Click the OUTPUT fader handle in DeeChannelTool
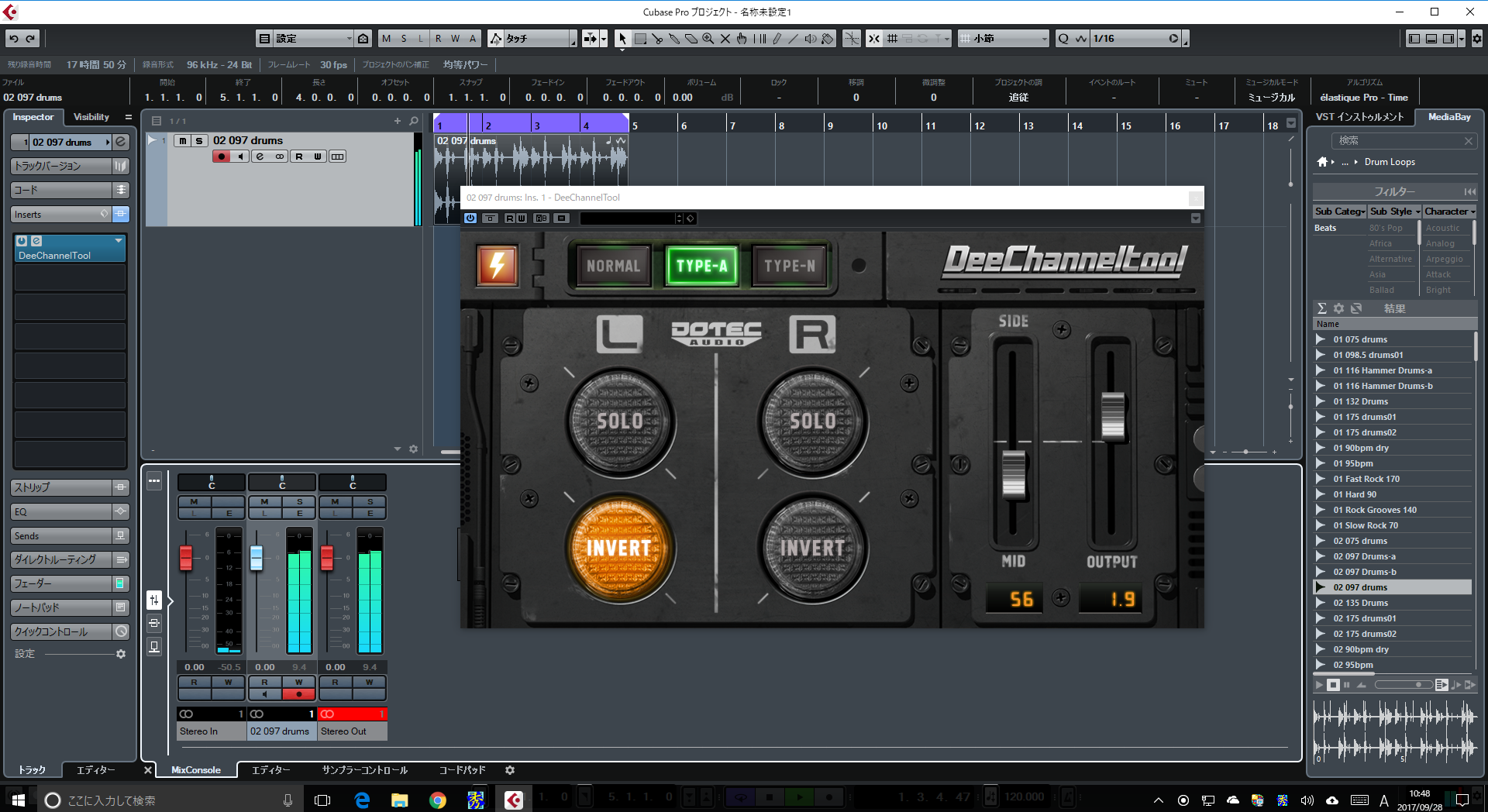Screen dimensions: 1488x812 click(1113, 415)
